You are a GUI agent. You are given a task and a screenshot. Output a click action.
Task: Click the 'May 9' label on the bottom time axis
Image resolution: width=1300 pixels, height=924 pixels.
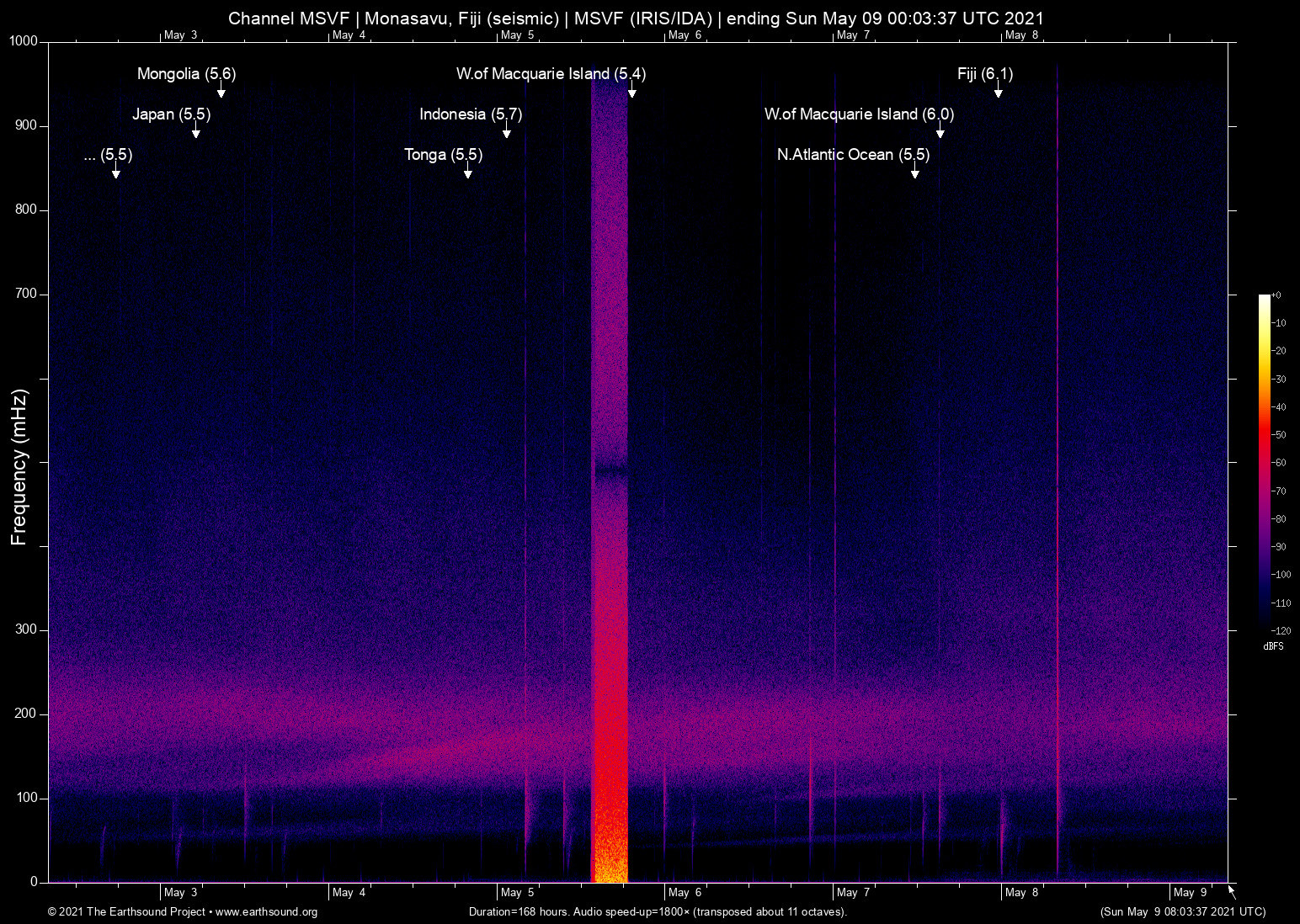point(1190,893)
